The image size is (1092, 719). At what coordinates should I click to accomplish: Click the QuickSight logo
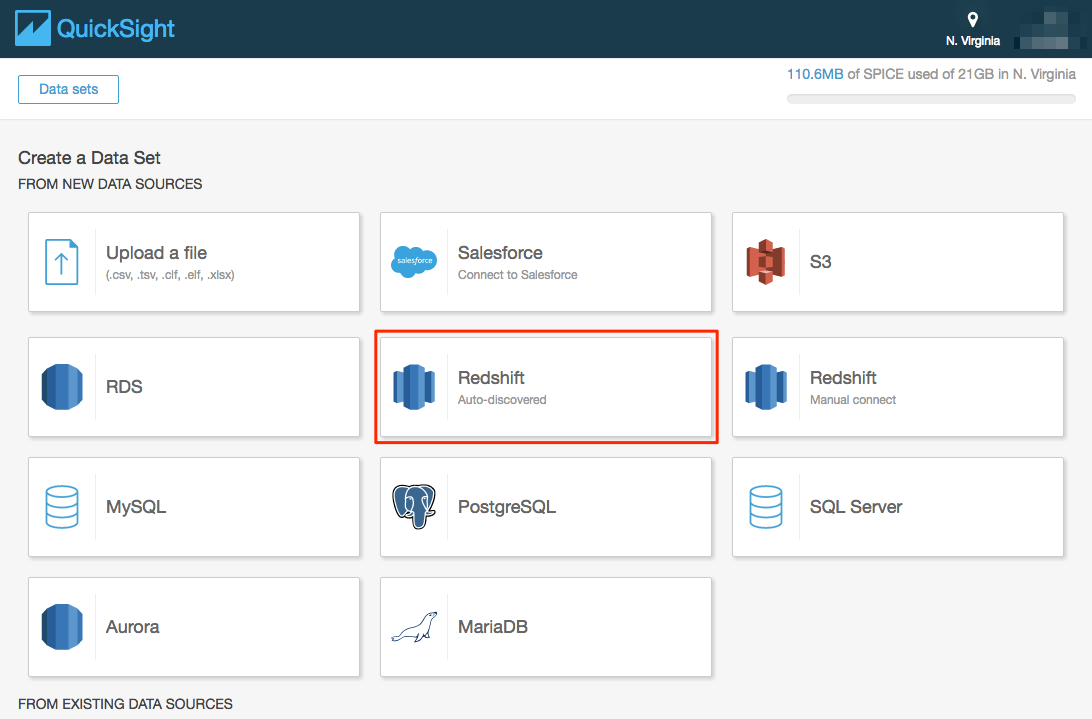(94, 27)
